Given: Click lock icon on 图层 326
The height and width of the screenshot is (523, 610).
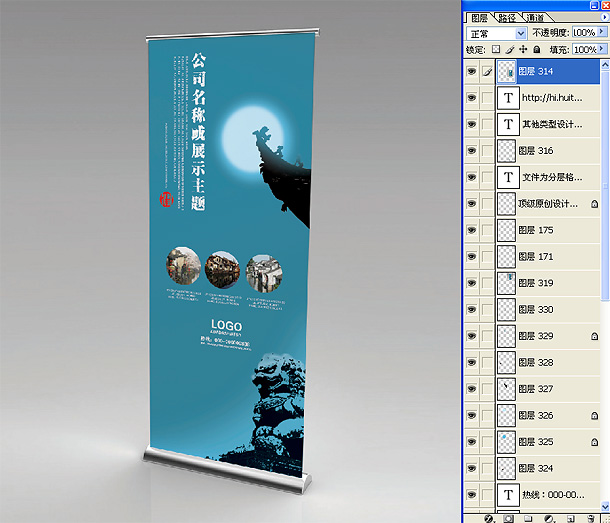Looking at the screenshot, I should click(x=594, y=416).
